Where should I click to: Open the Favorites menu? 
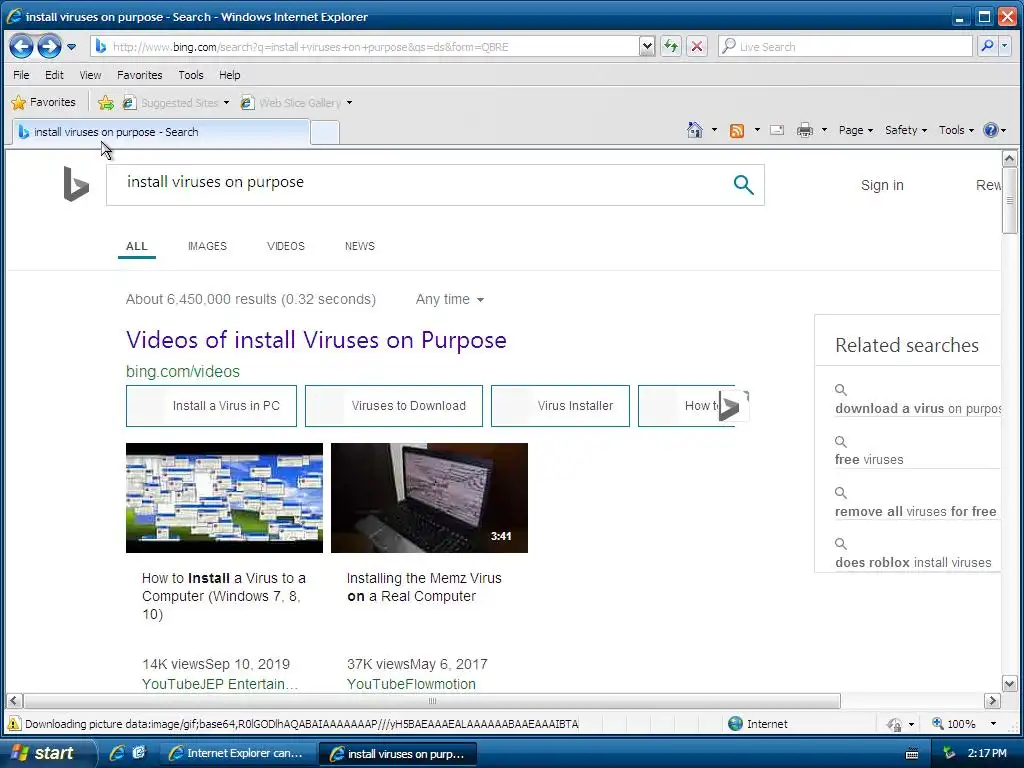140,75
